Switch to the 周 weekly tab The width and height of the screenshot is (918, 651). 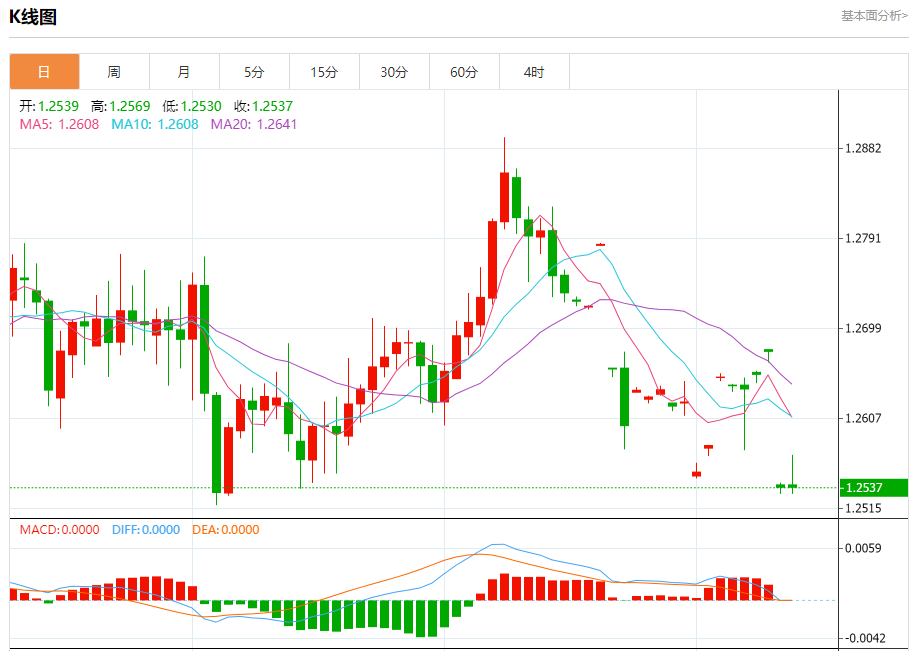coord(114,72)
